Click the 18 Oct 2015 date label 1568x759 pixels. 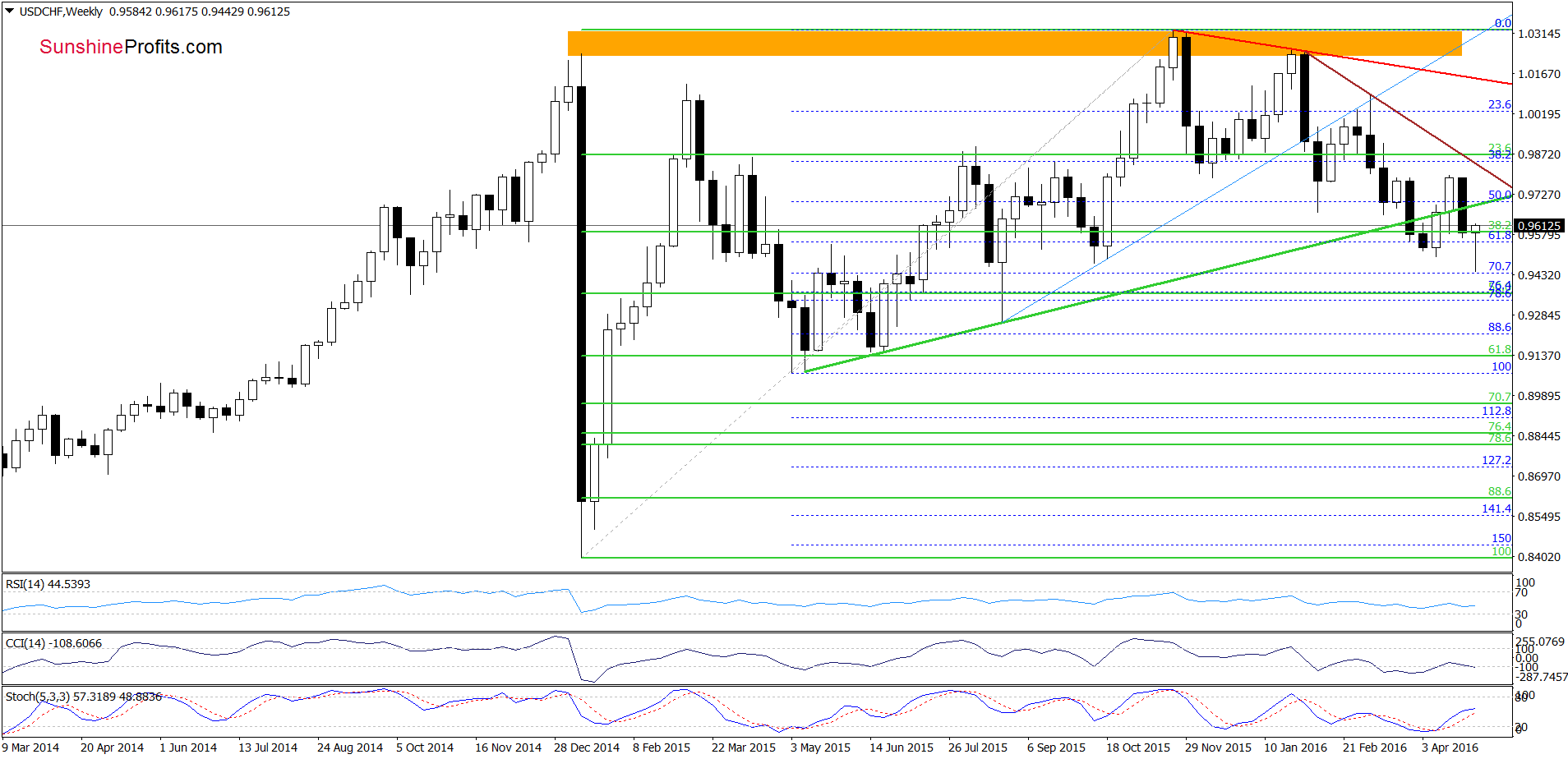(1138, 747)
